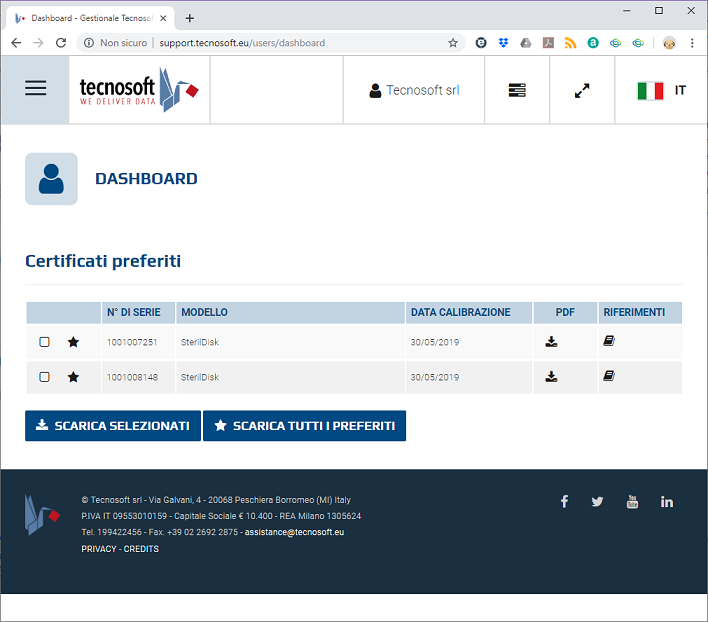Select checkbox for serial 1001007251
Image resolution: width=708 pixels, height=622 pixels.
click(44, 342)
